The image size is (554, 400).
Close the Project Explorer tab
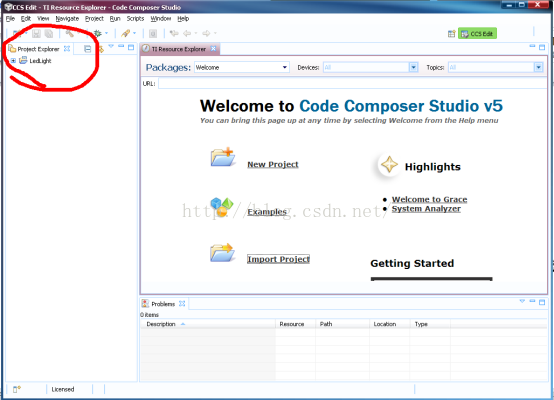[x=67, y=48]
